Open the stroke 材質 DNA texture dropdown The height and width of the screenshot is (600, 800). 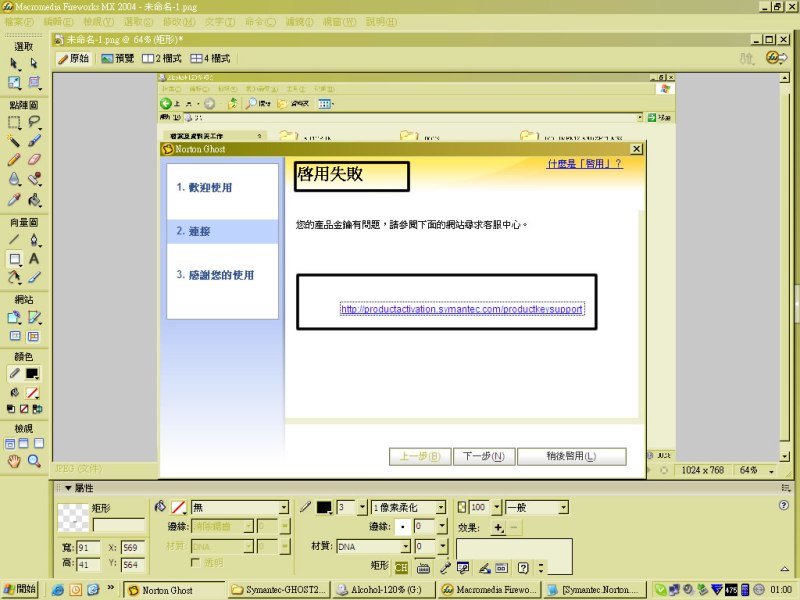click(x=406, y=546)
